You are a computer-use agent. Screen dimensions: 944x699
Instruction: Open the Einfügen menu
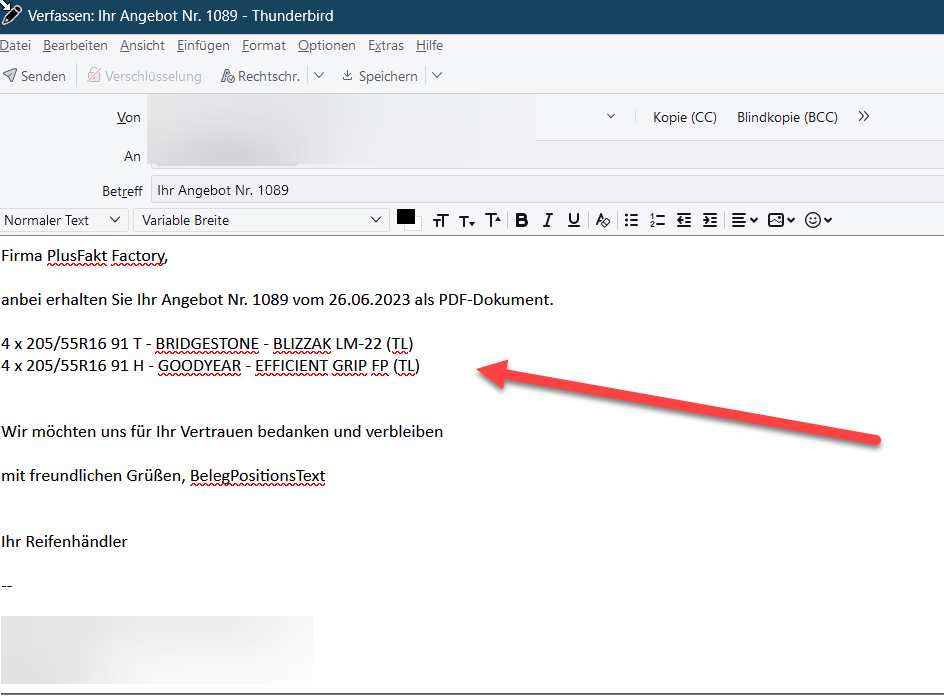[203, 46]
